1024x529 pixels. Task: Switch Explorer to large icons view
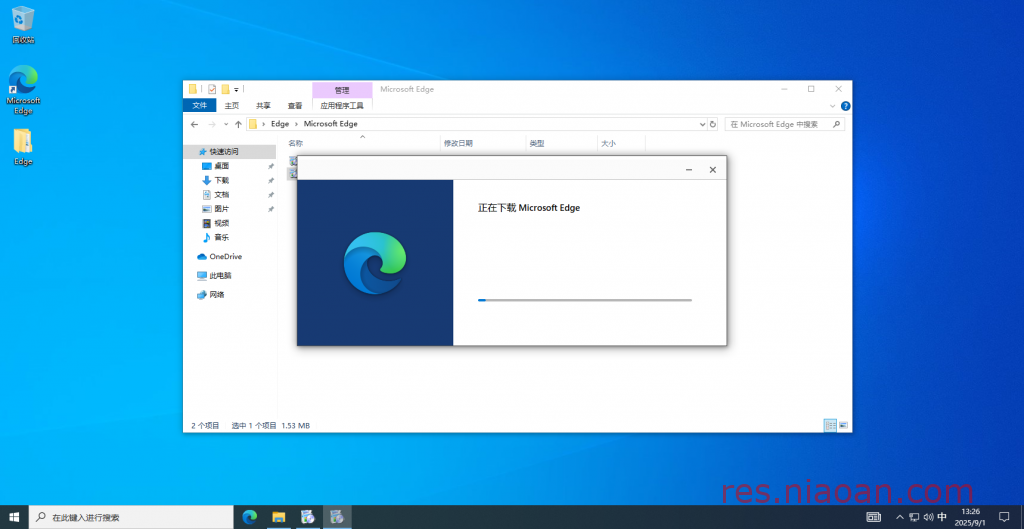pyautogui.click(x=843, y=425)
